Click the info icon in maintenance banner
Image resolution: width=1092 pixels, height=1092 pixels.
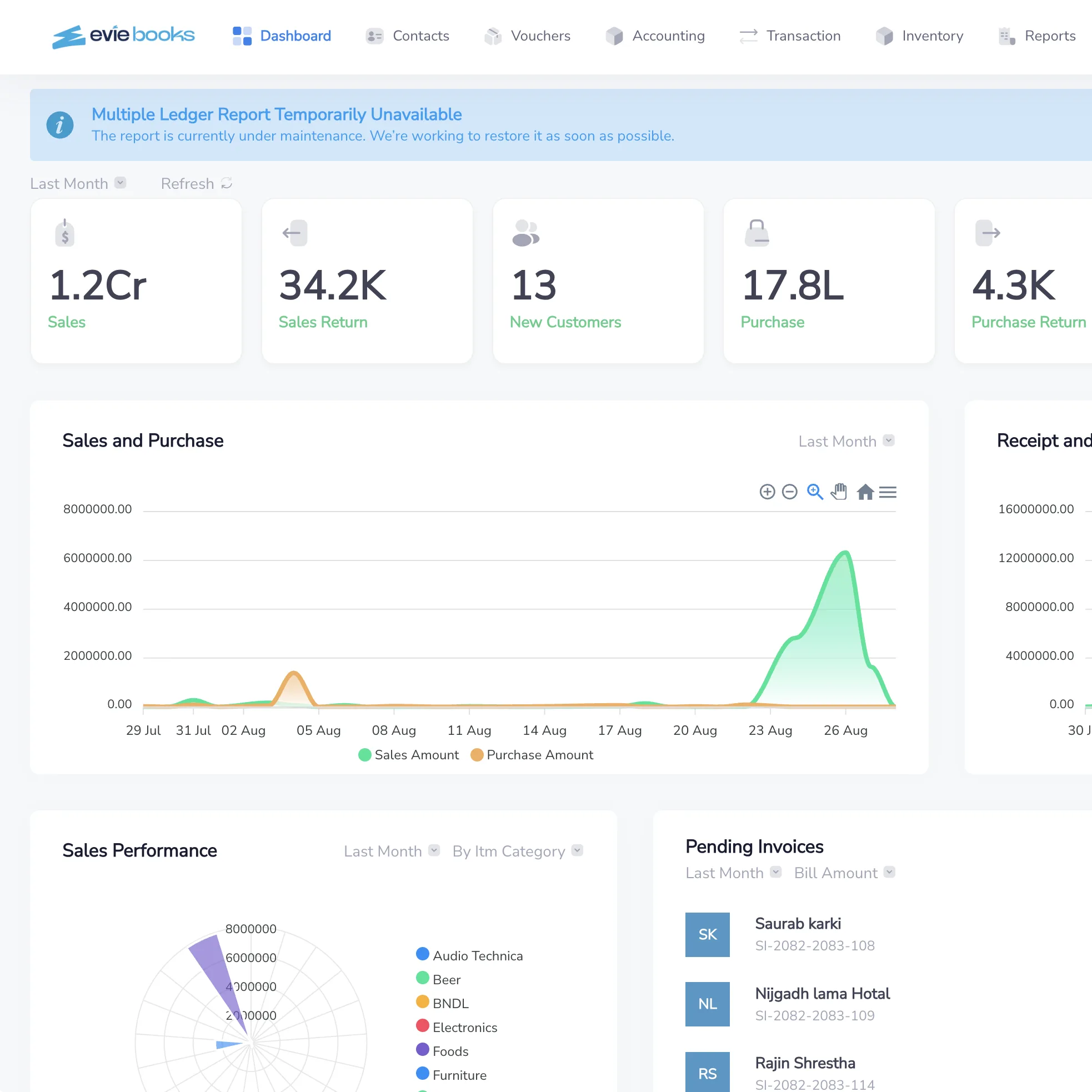tap(60, 125)
